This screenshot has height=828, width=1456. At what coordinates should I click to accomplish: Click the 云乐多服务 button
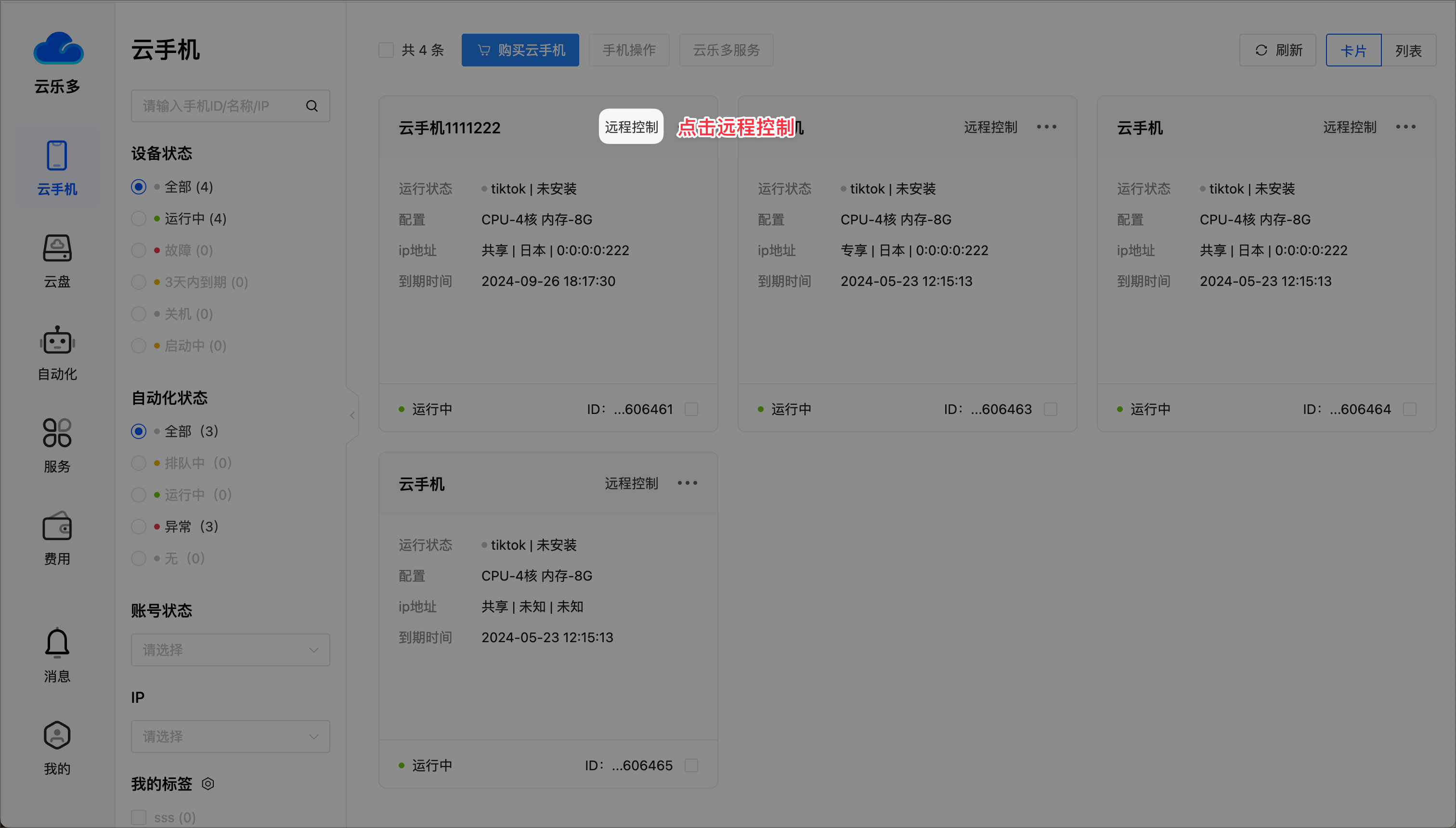pos(726,50)
